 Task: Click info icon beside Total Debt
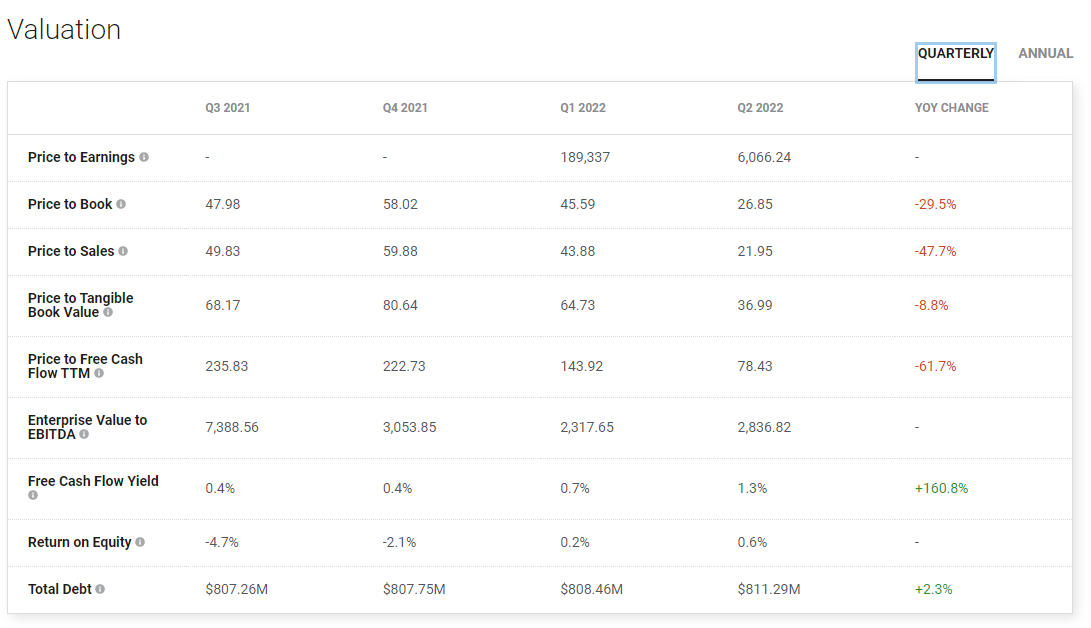click(x=100, y=589)
